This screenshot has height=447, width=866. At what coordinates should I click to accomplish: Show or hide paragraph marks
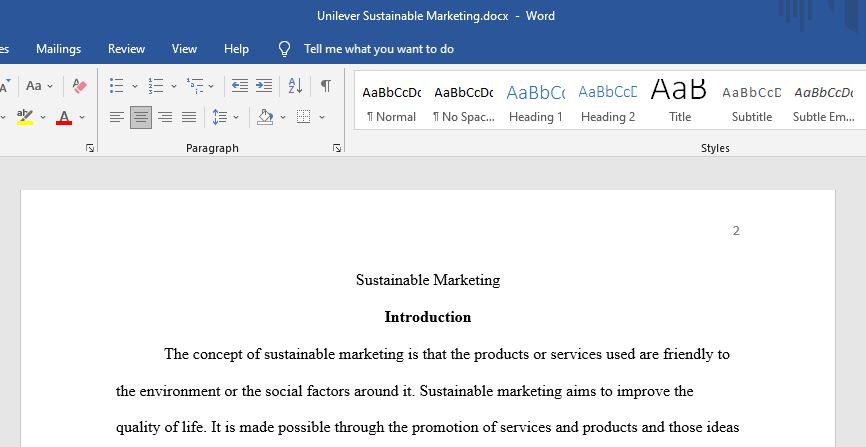(x=326, y=86)
